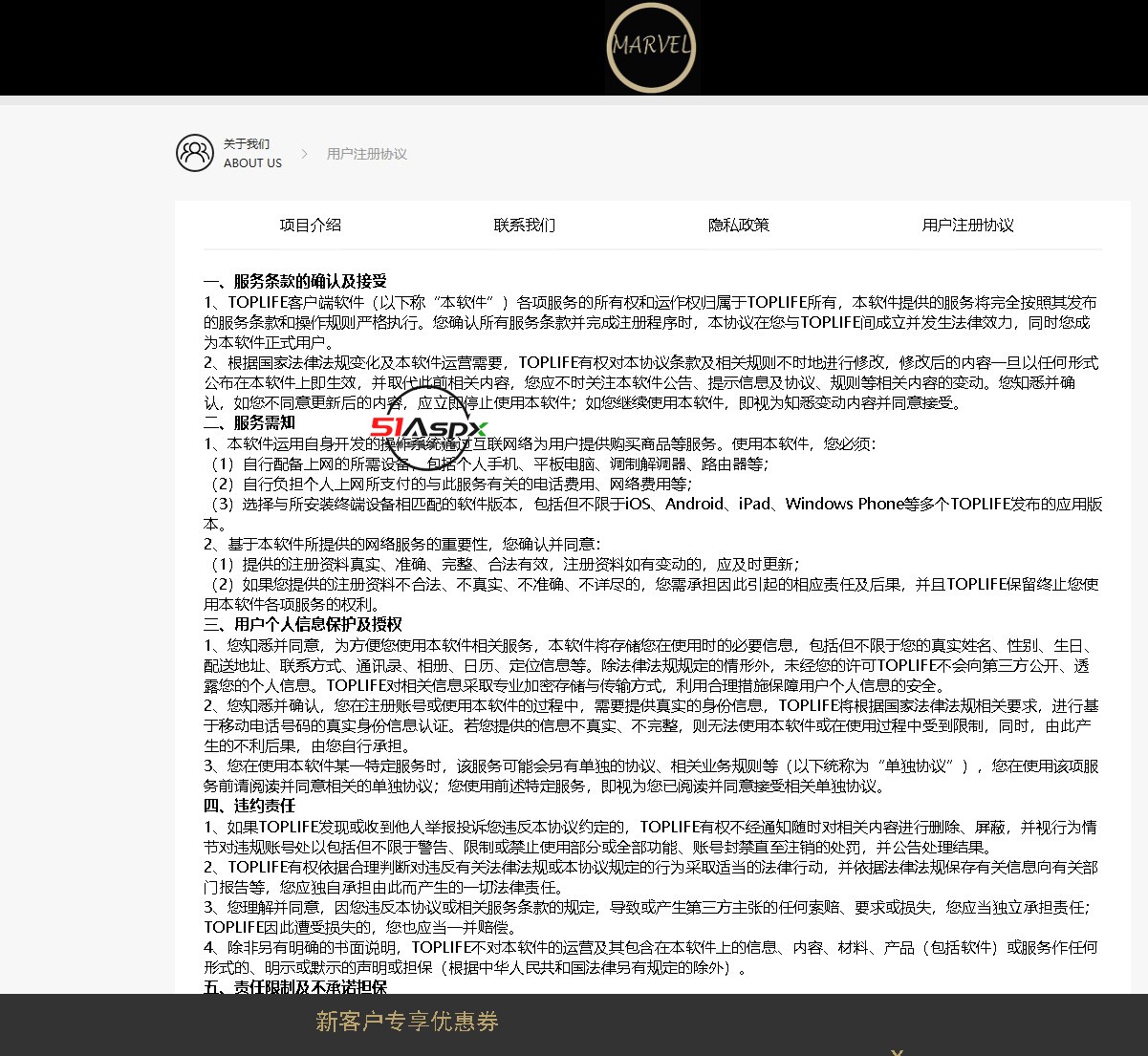This screenshot has height=1056, width=1148.
Task: Click the paragraph 3、您在使用本软件某一特定服务时
Action: (x=651, y=776)
